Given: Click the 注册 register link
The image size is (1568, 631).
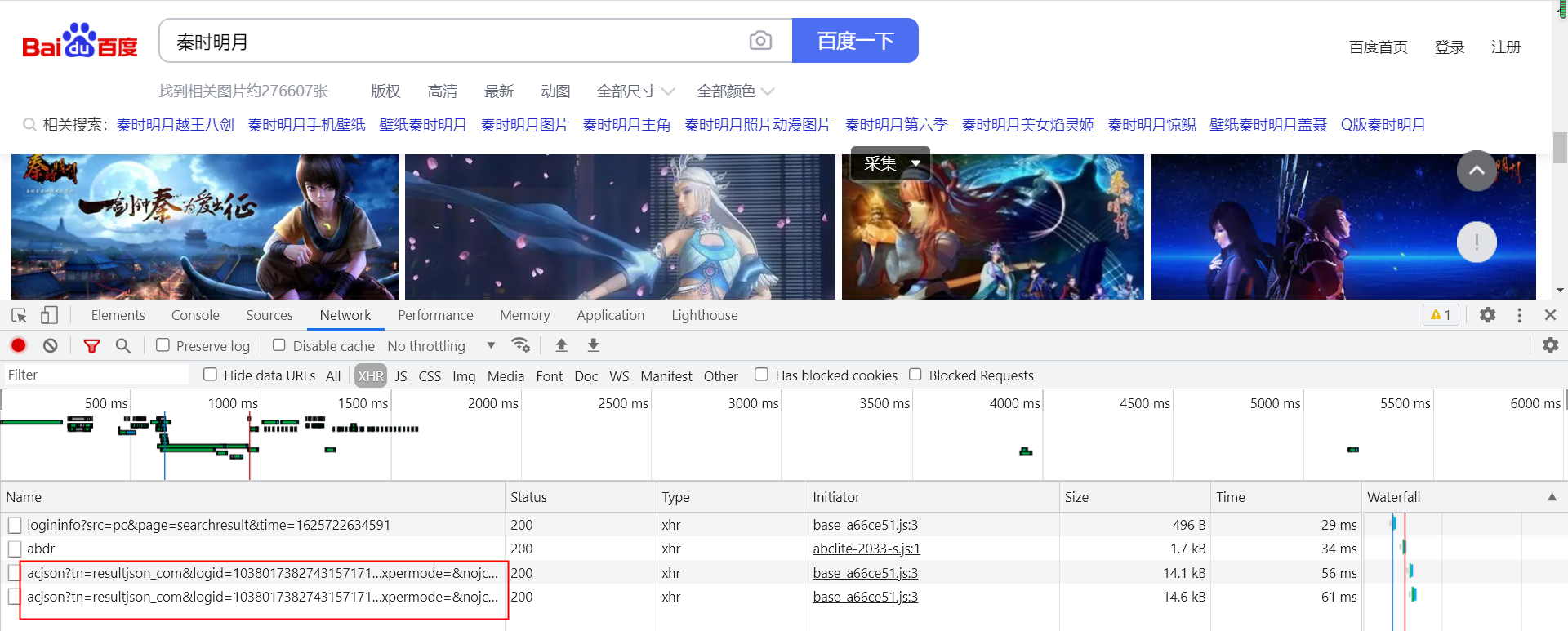Looking at the screenshot, I should coord(1505,47).
